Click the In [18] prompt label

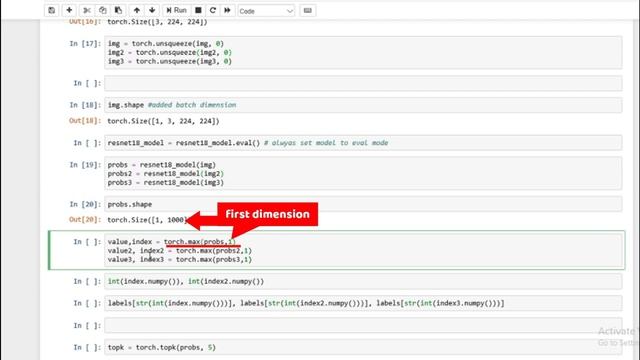point(85,105)
